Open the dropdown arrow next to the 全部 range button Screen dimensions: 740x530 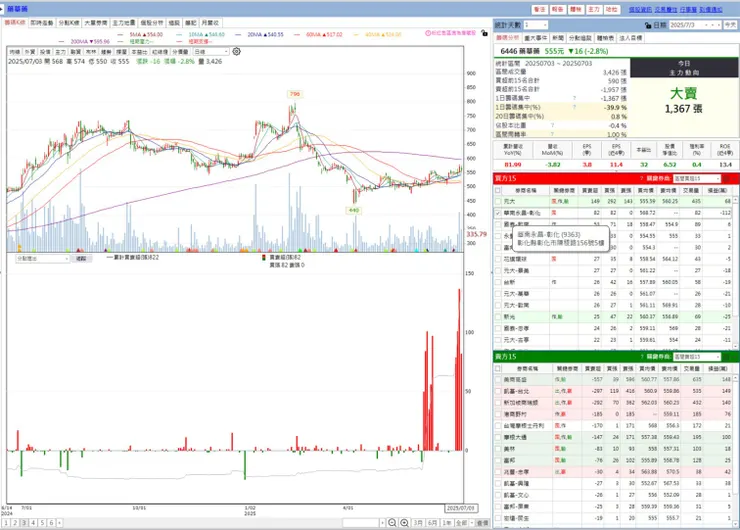(x=471, y=523)
